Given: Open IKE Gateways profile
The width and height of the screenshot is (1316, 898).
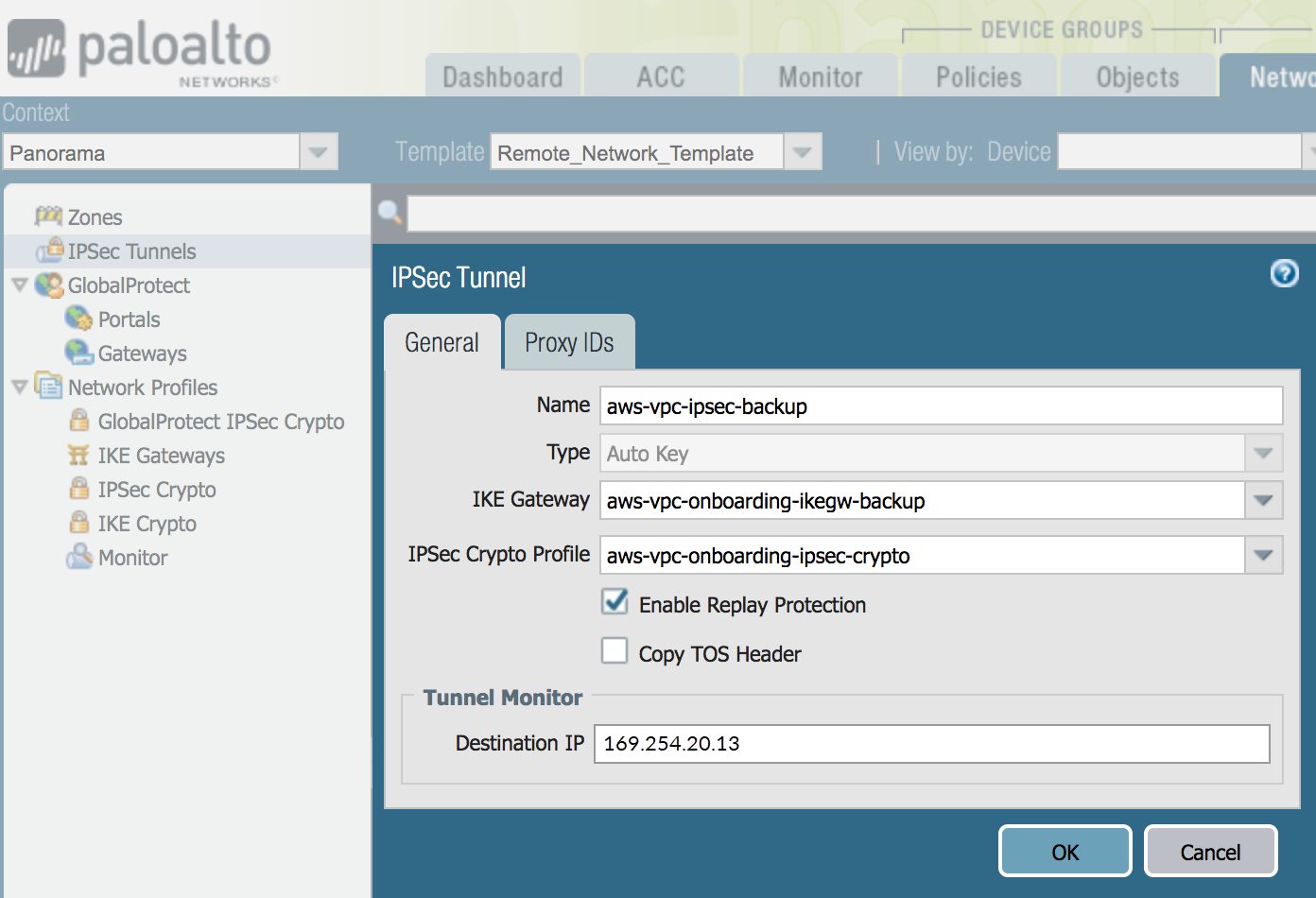Looking at the screenshot, I should pyautogui.click(x=161, y=456).
